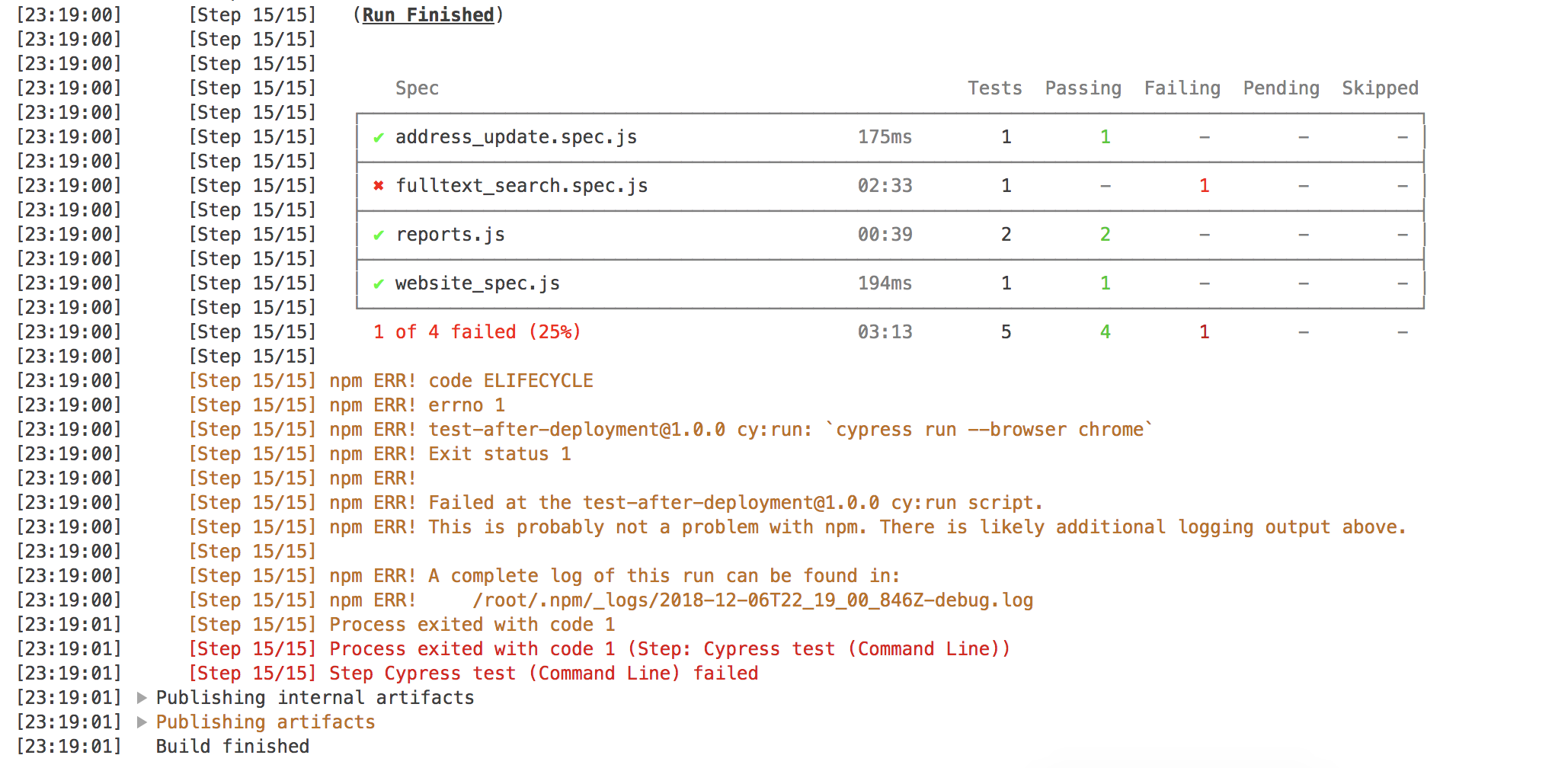
Task: Click the Passing column header
Action: coord(1083,88)
